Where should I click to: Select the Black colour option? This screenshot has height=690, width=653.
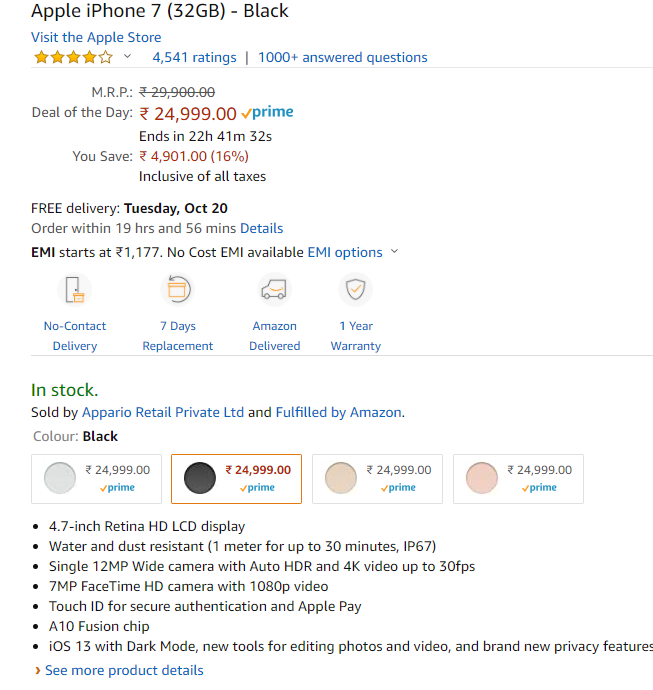(x=236, y=479)
